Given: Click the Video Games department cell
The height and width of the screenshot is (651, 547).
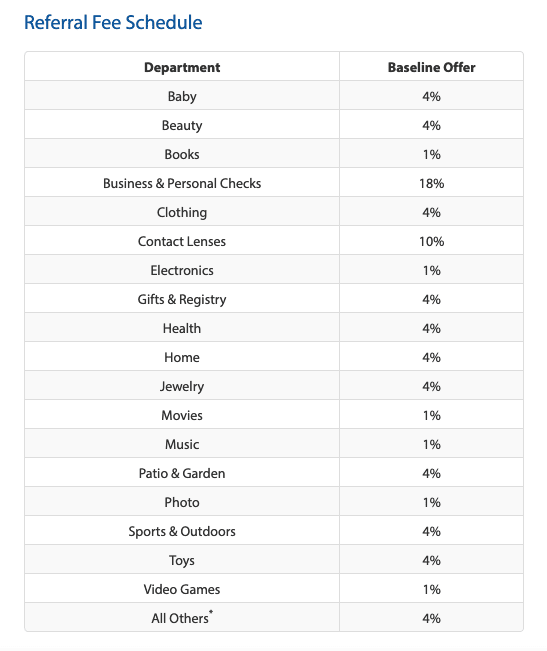Looking at the screenshot, I should pos(182,589).
